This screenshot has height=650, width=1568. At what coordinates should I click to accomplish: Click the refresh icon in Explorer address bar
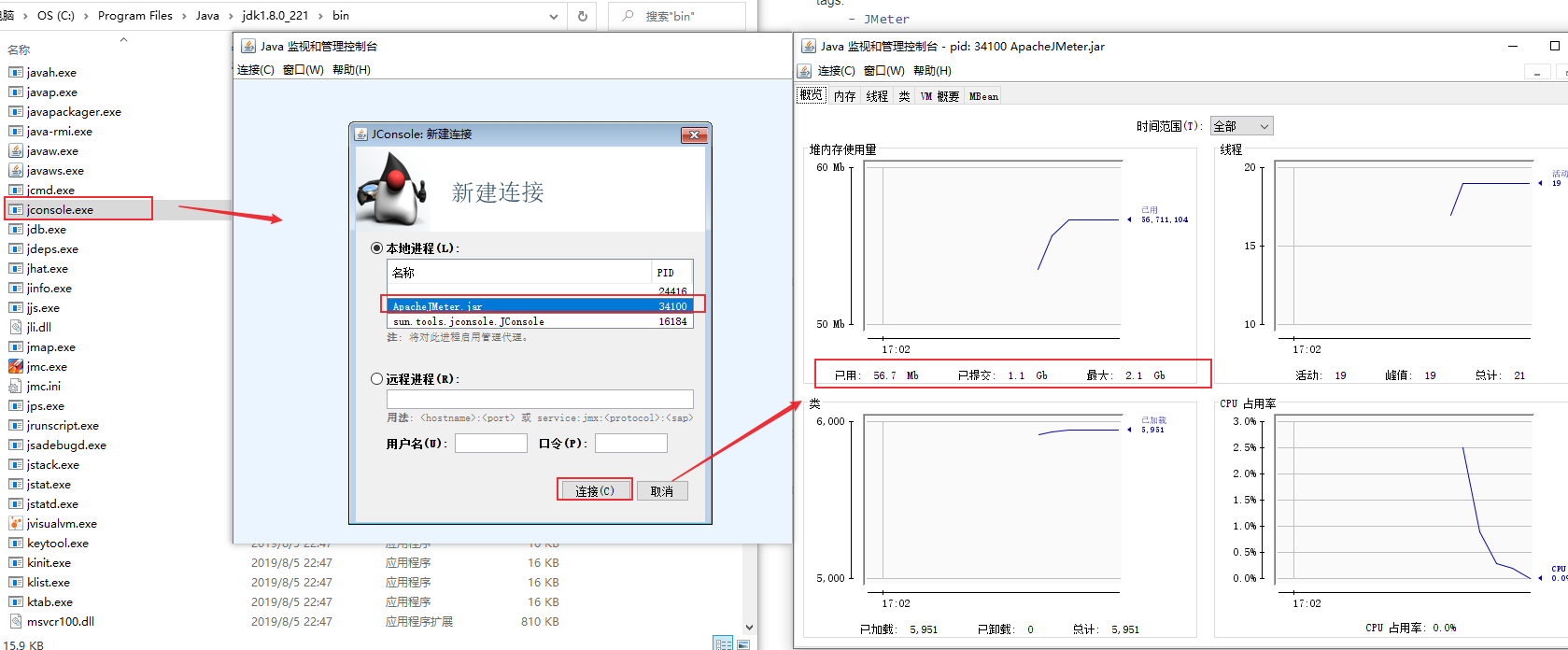(x=583, y=16)
